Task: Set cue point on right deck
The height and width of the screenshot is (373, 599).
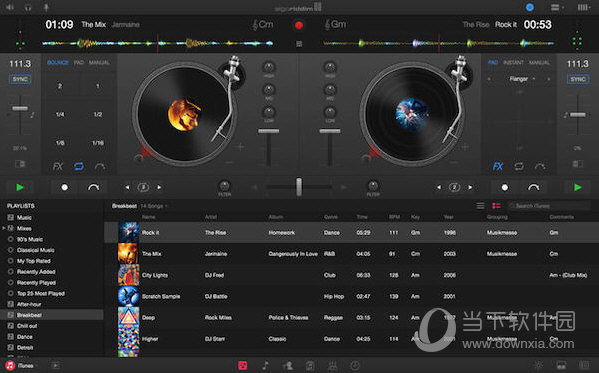Action: [x=505, y=187]
